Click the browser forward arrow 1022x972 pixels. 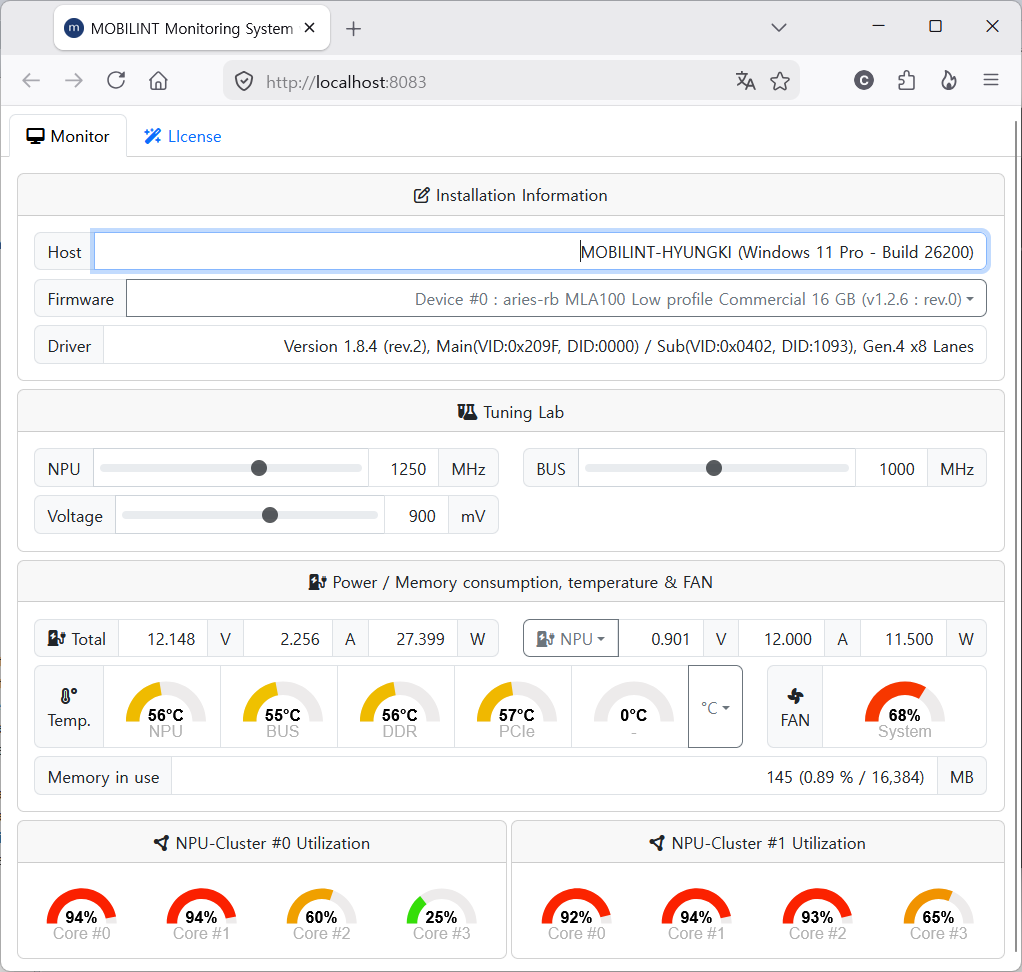(74, 80)
